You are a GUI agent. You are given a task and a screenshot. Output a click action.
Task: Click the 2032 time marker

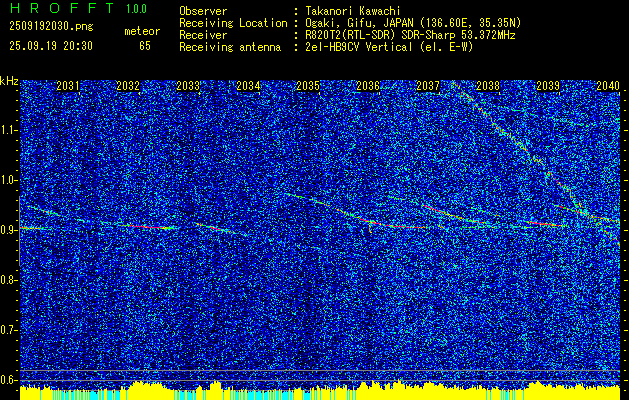(x=128, y=86)
